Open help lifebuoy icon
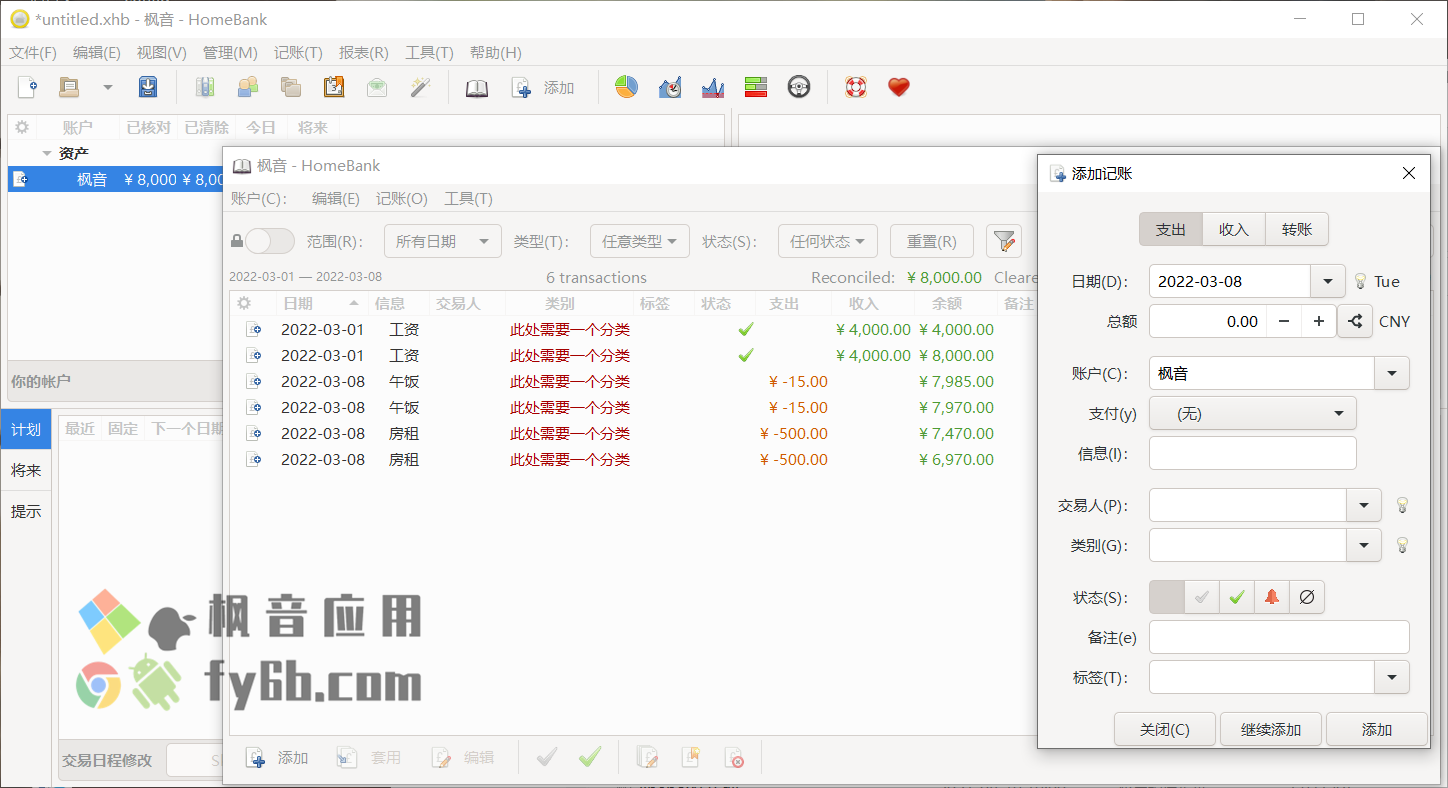 (855, 88)
